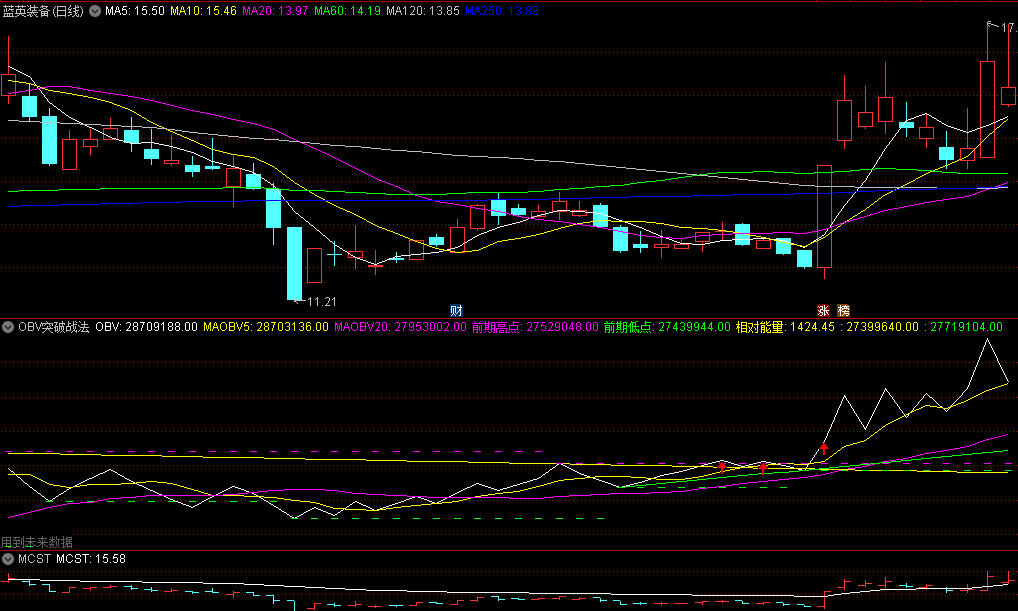Select the MA250 moving average label
1018x611 pixels.
coord(502,11)
